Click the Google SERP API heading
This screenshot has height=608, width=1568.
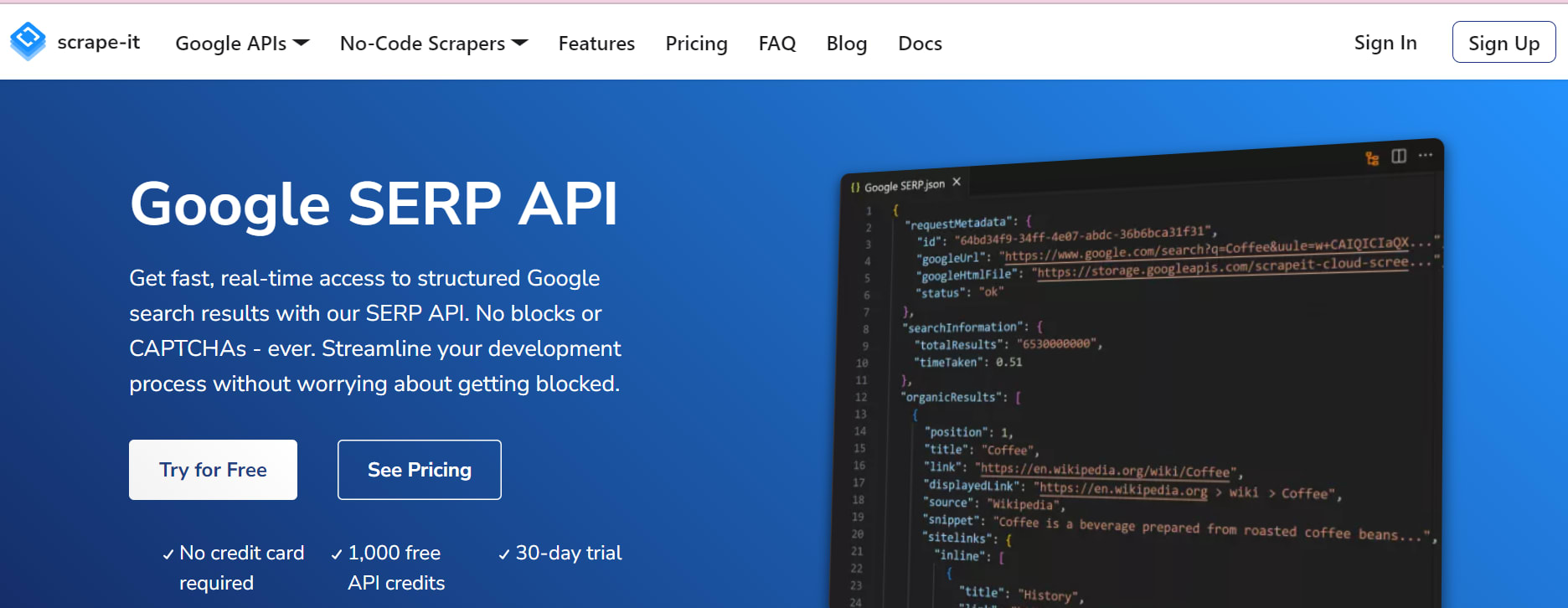click(374, 204)
